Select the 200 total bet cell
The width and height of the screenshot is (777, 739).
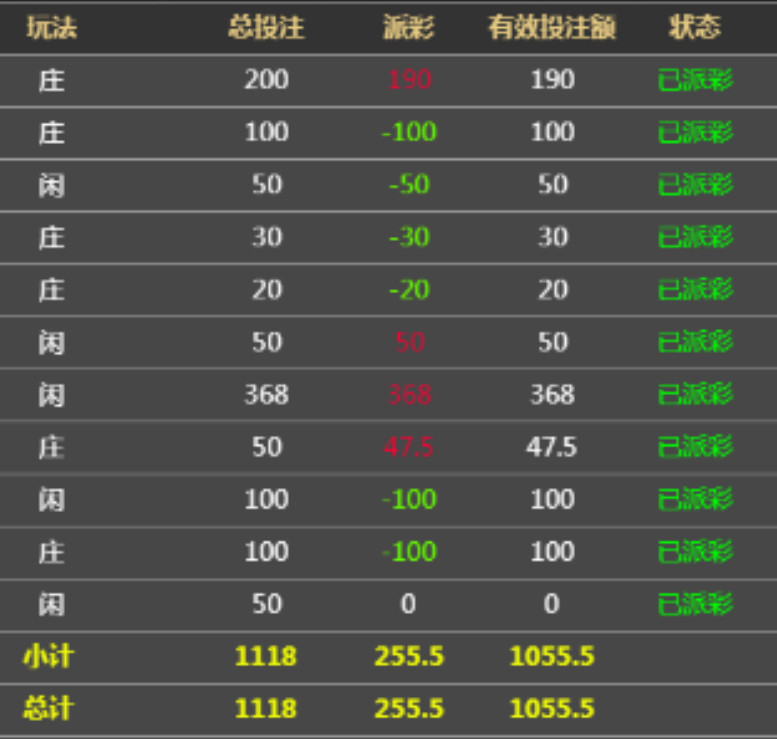(267, 79)
